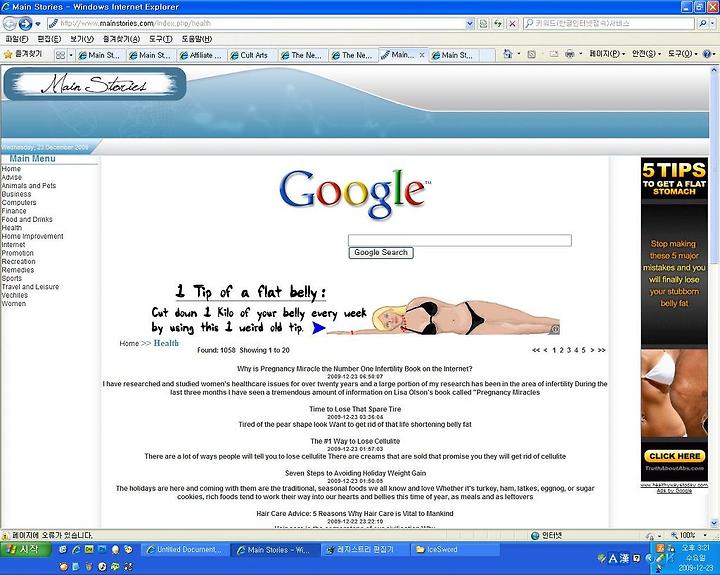Click the Help question mark icon
This screenshot has height=575, width=720.
pos(707,54)
